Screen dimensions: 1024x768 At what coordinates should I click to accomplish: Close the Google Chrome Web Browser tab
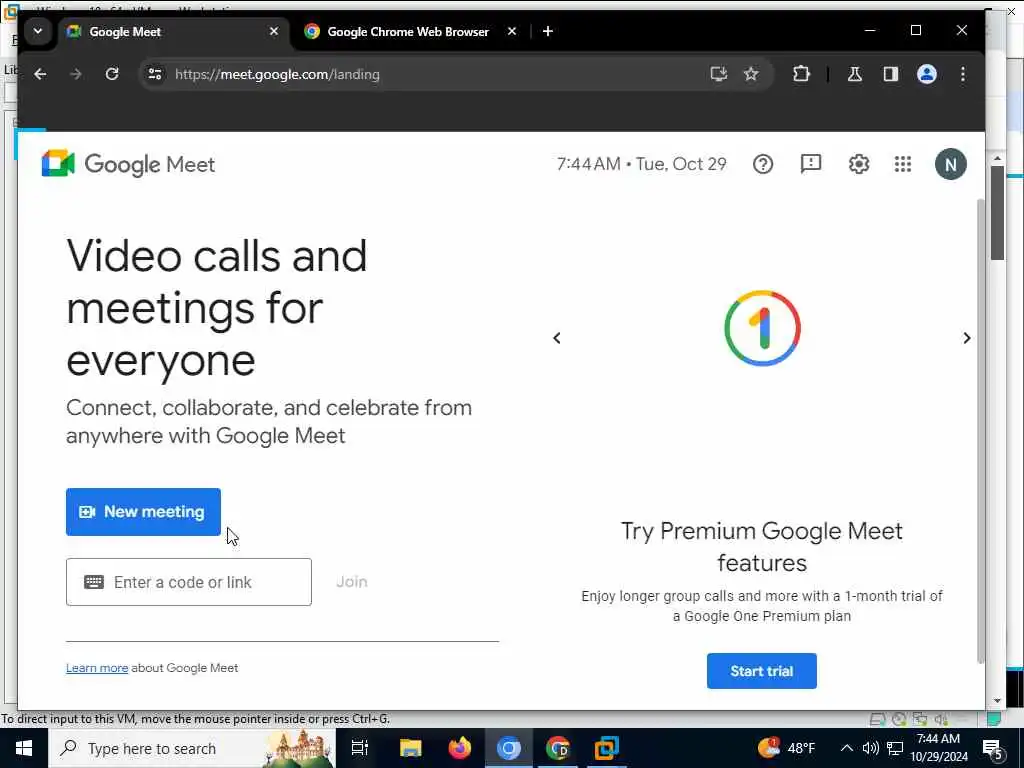tap(512, 31)
